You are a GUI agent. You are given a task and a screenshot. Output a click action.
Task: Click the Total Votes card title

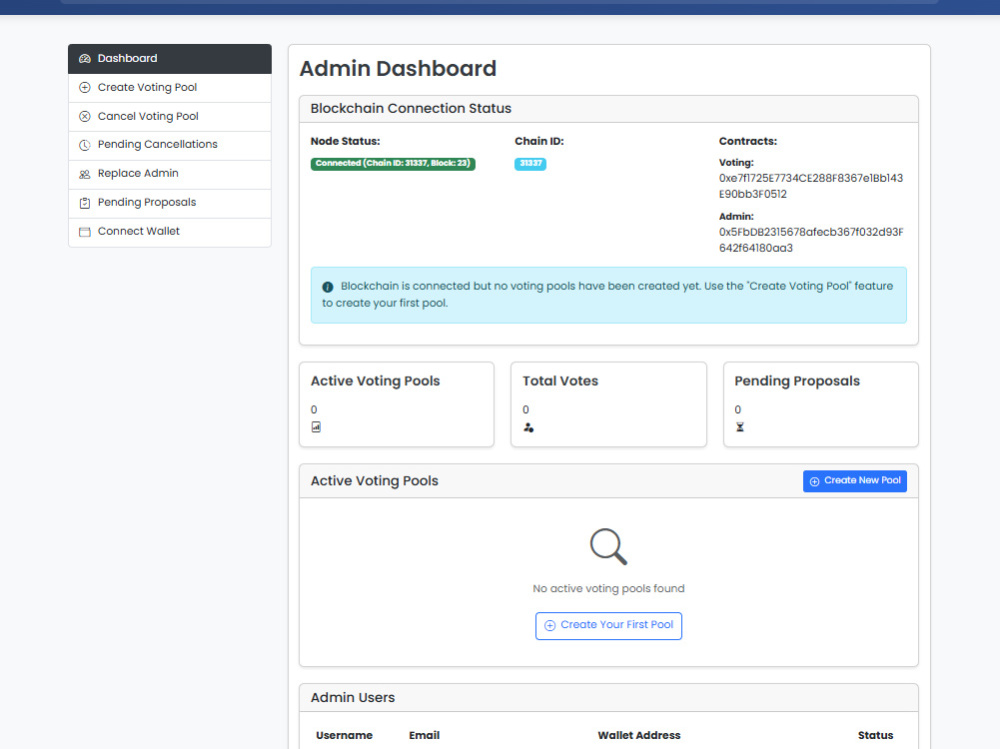coord(560,381)
